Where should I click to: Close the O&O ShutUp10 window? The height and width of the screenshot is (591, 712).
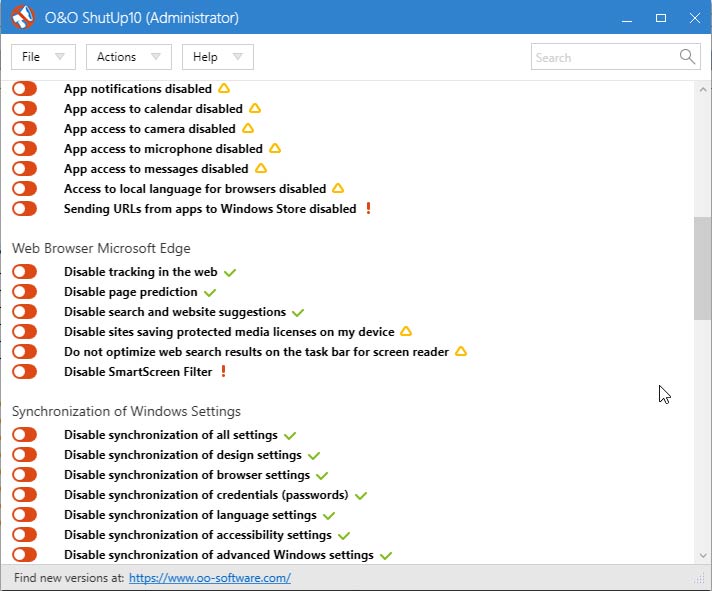click(x=695, y=18)
